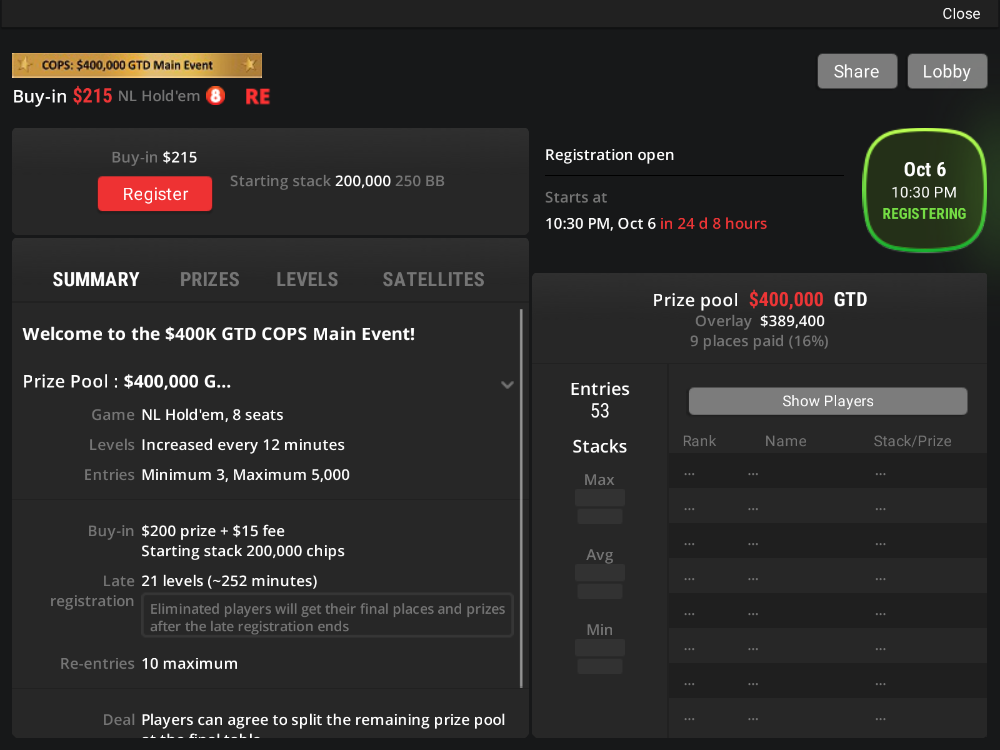The width and height of the screenshot is (1000, 750).
Task: Close the tournament window
Action: (961, 14)
